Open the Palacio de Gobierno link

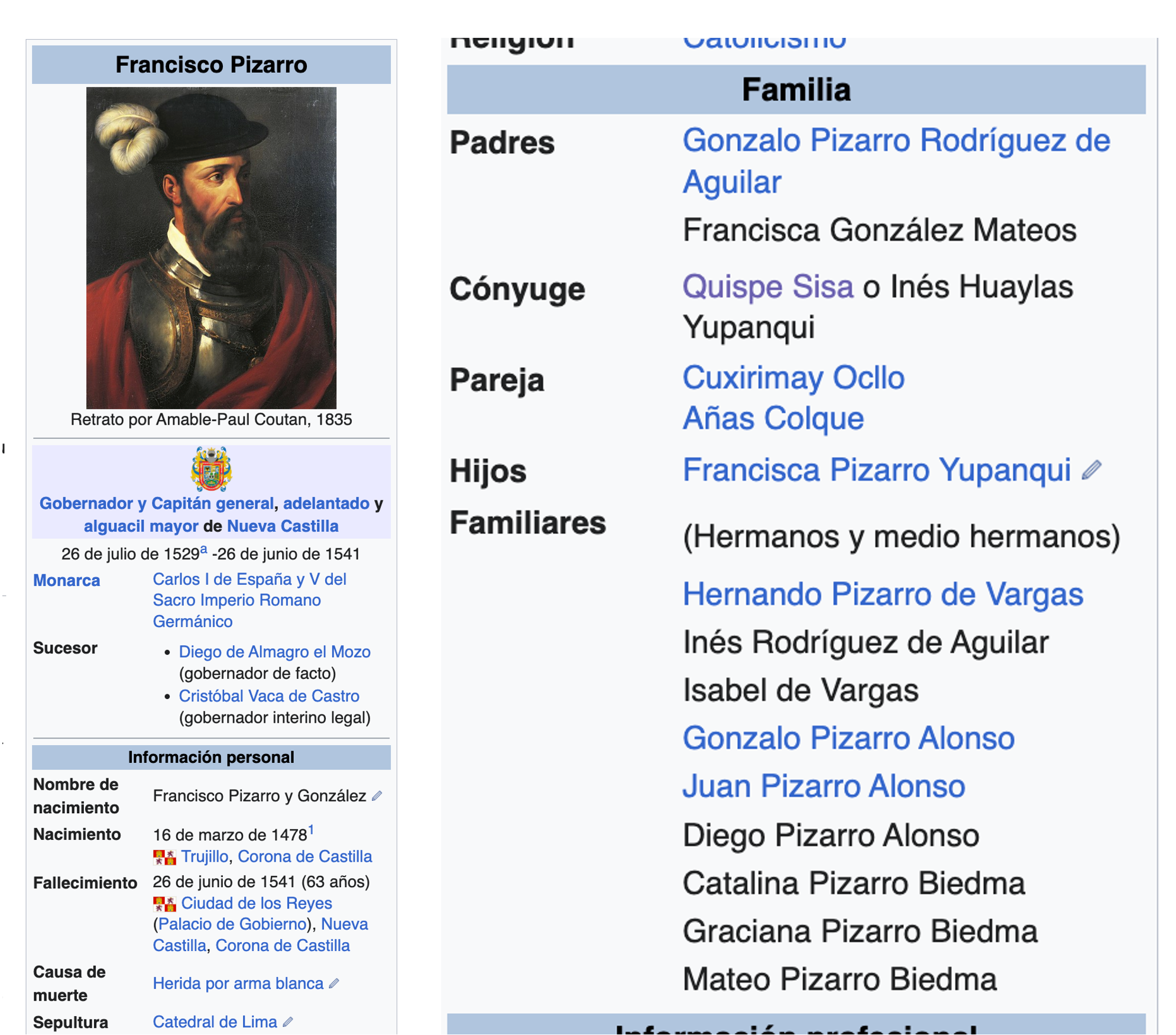[x=232, y=924]
